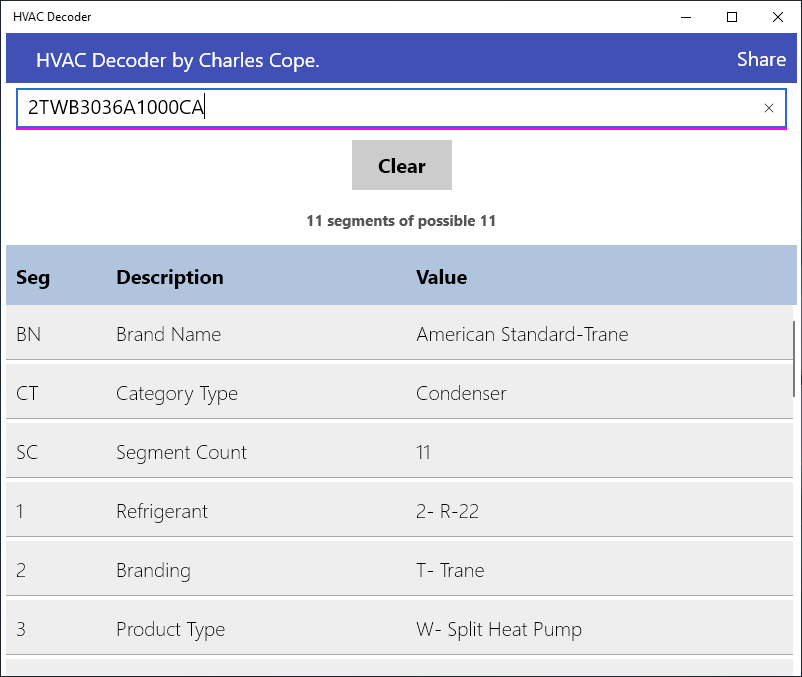Select the 'Seg' column header
The width and height of the screenshot is (802, 677).
33,278
